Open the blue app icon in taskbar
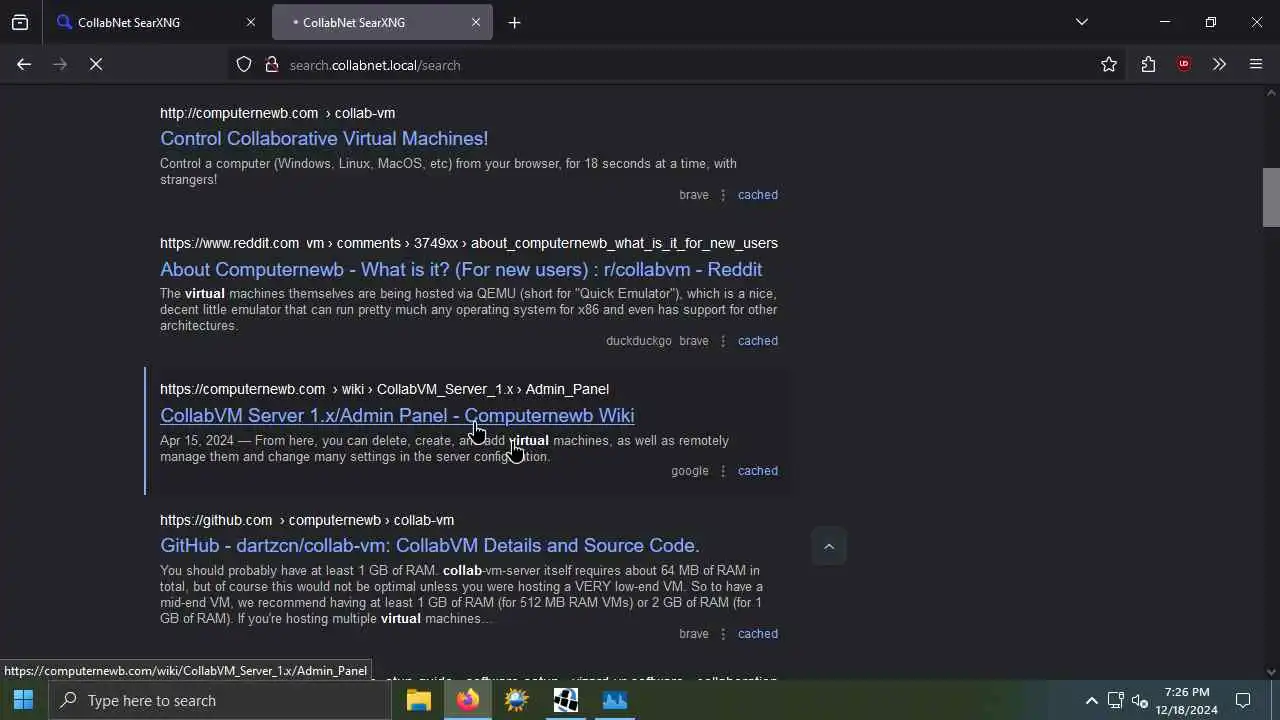Viewport: 1280px width, 720px height. [x=614, y=700]
